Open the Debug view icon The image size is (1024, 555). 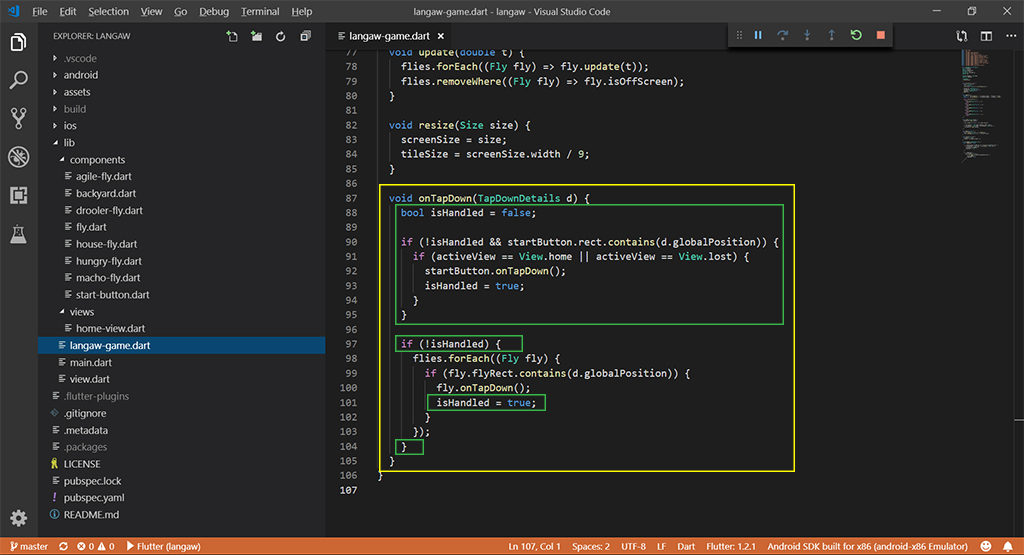[18, 157]
